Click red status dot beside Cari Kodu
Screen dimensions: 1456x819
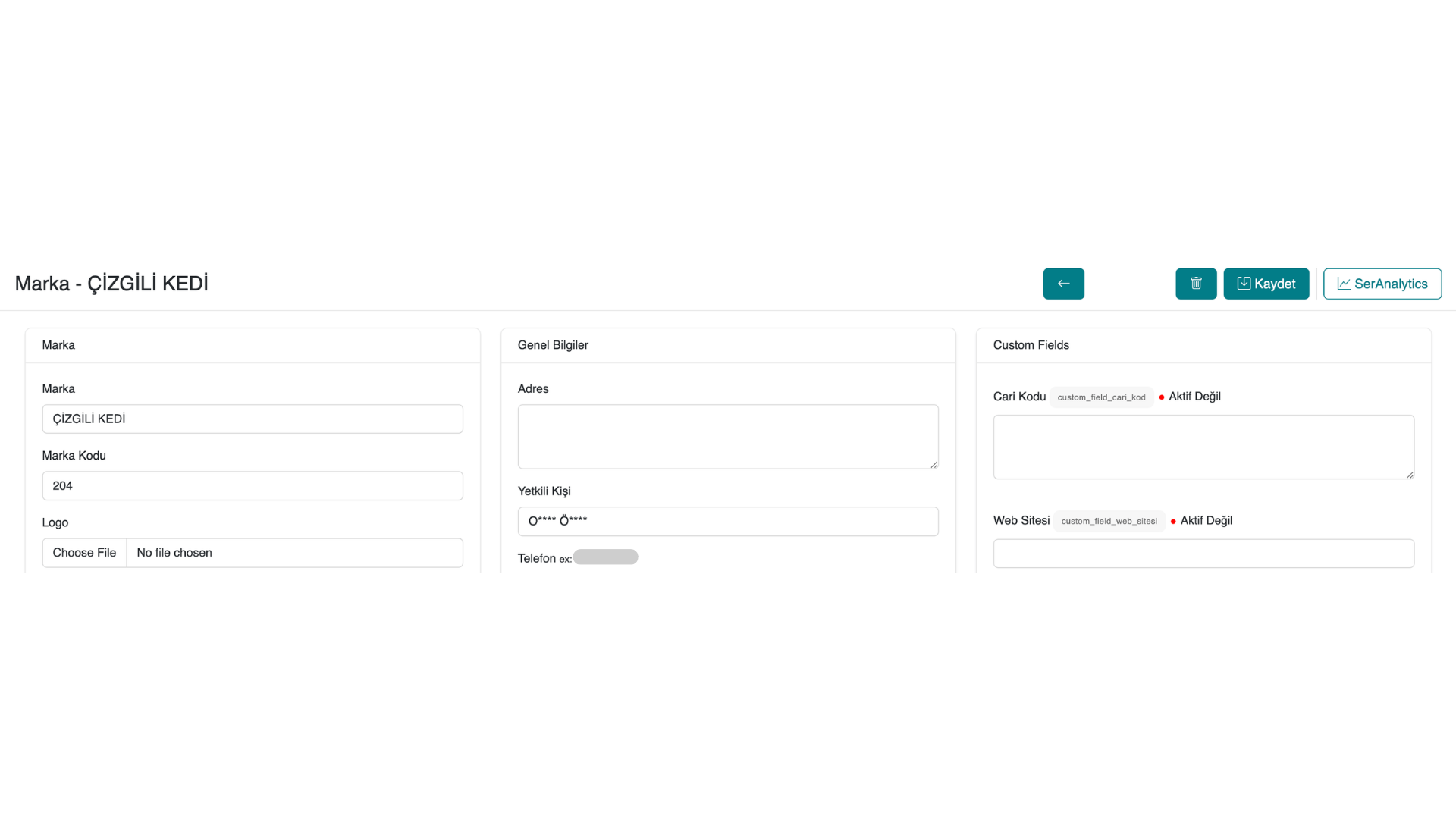coord(1162,397)
